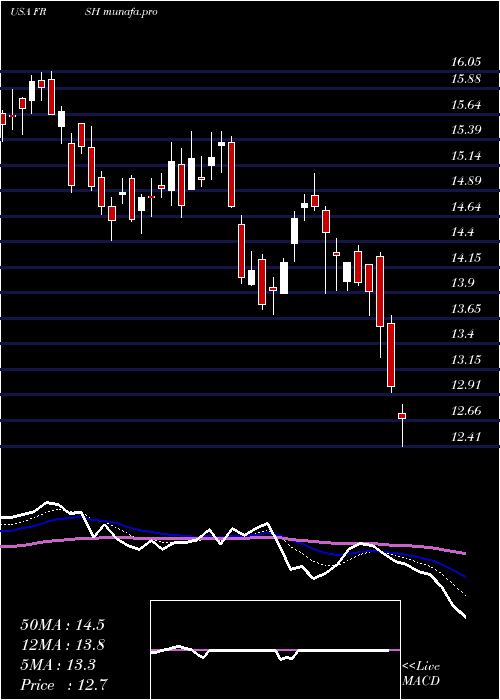500x700 pixels.
Task: Click the 12.91 price level label
Action: pyautogui.click(x=466, y=385)
